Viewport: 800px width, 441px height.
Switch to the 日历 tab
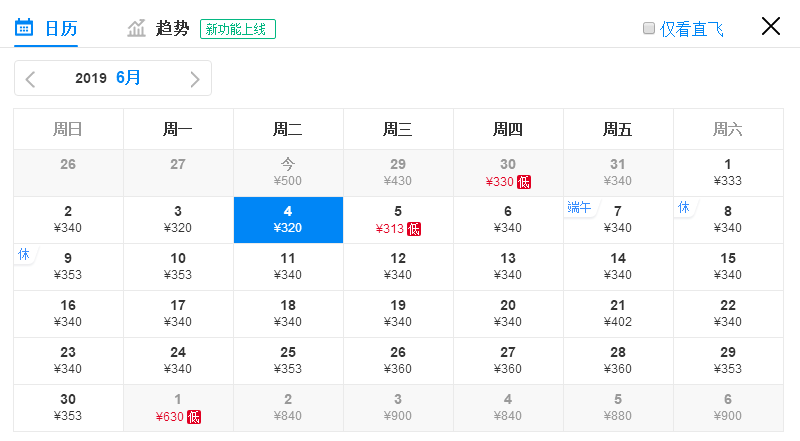coord(46,28)
